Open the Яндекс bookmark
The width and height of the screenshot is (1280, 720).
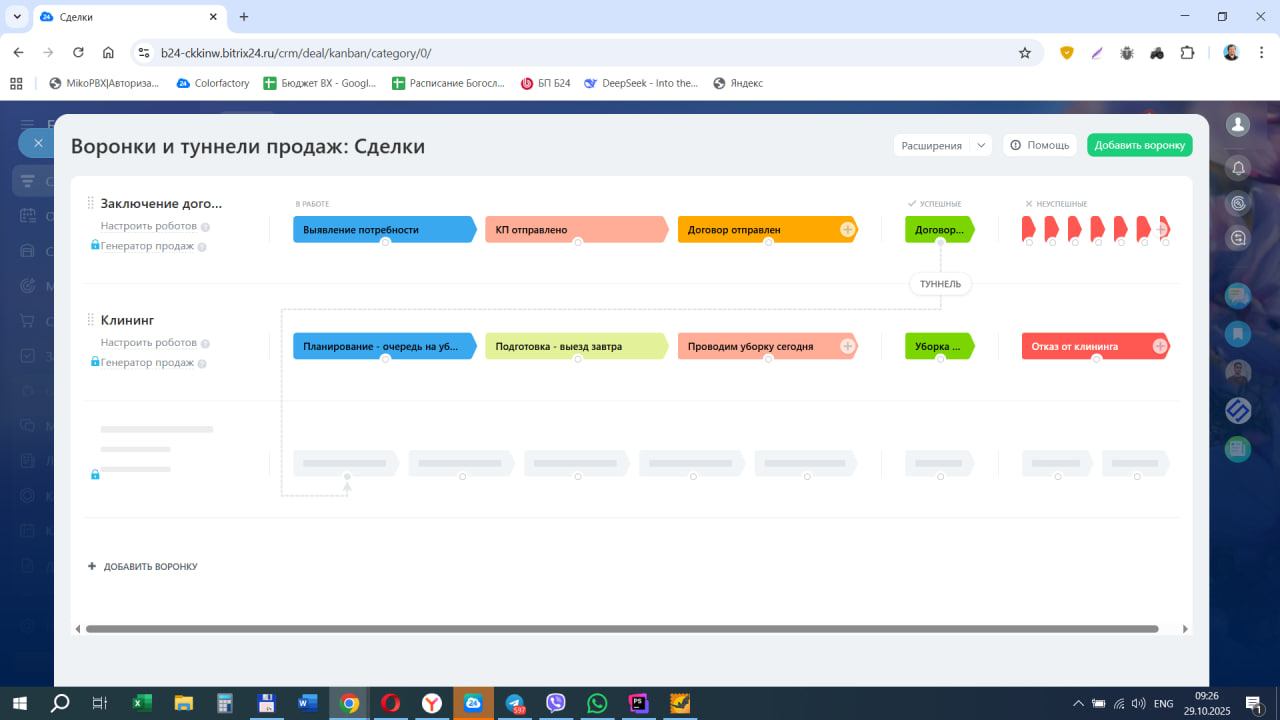coord(738,83)
